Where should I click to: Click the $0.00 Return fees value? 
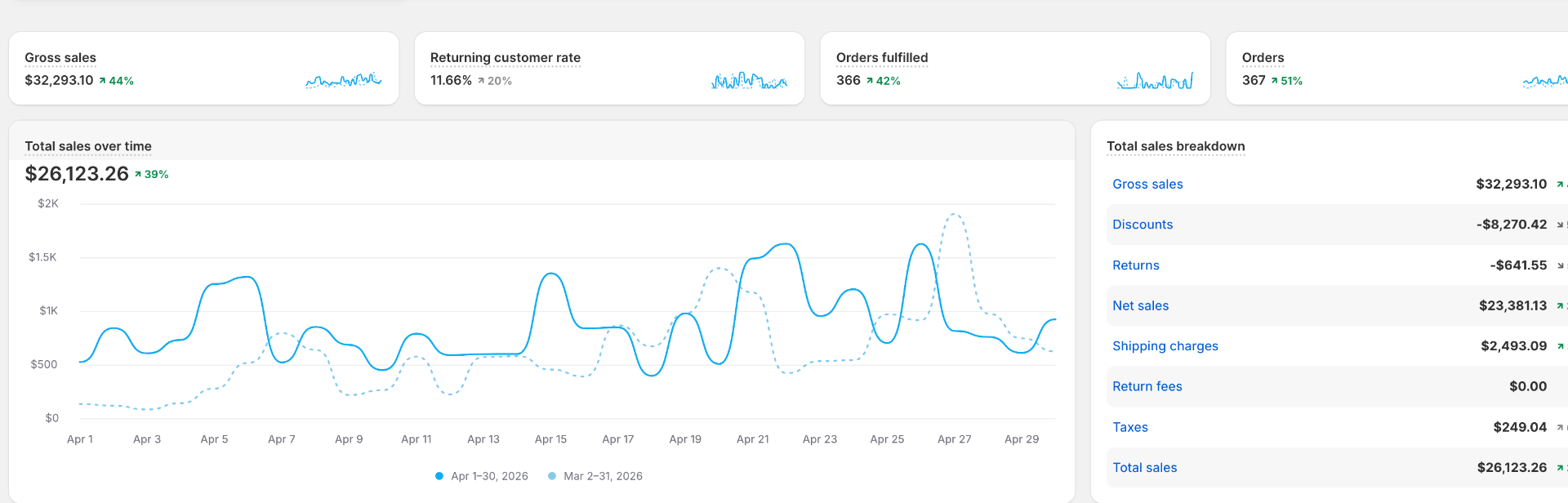[1528, 386]
